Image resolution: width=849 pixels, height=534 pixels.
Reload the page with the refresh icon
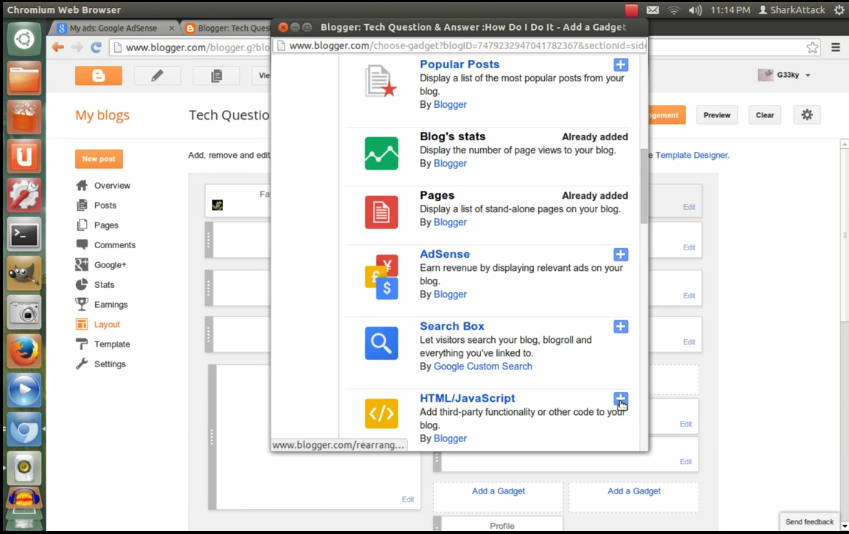click(96, 48)
